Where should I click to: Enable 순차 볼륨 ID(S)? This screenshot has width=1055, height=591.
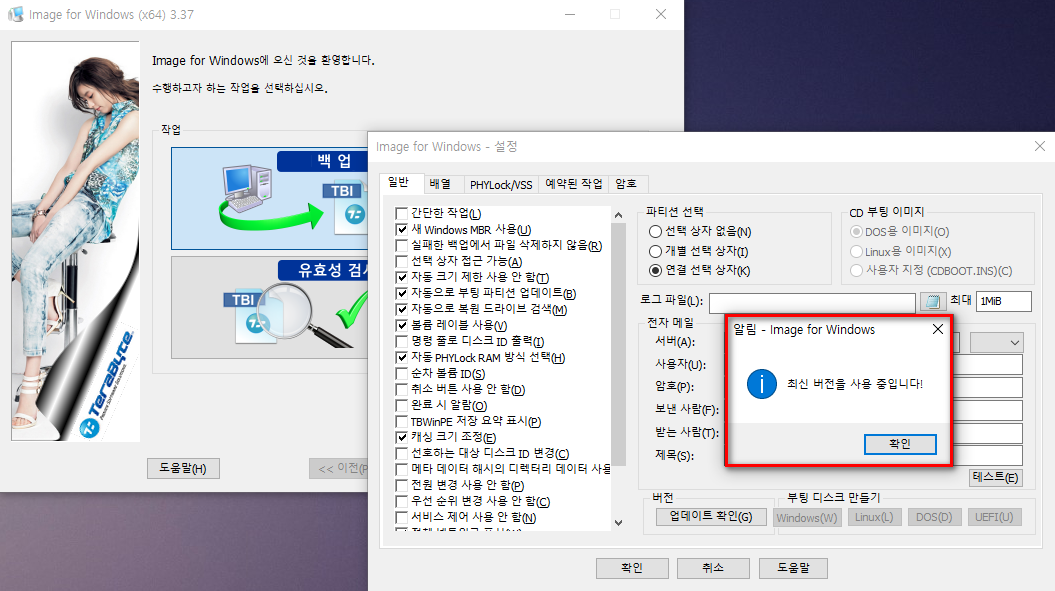tap(402, 374)
